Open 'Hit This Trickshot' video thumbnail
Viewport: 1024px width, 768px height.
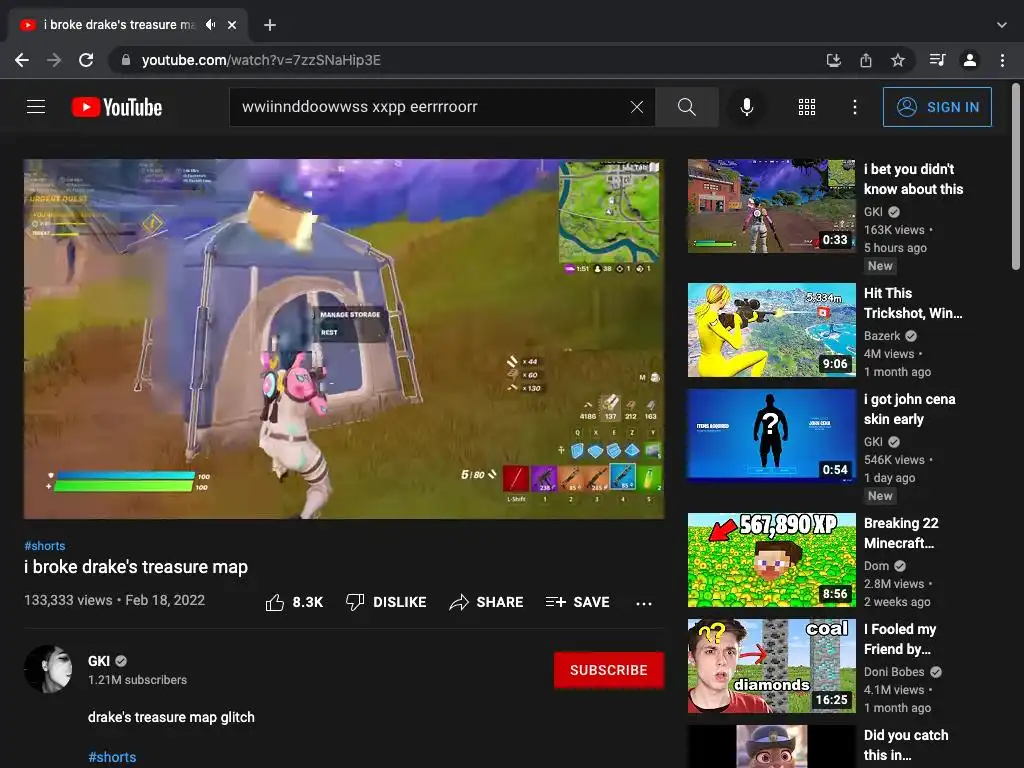coord(771,330)
